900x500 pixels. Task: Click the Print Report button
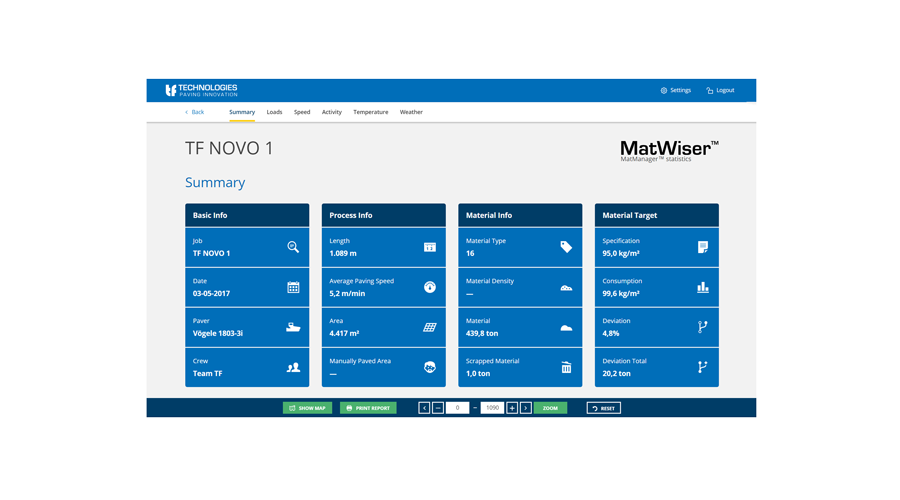coord(368,408)
